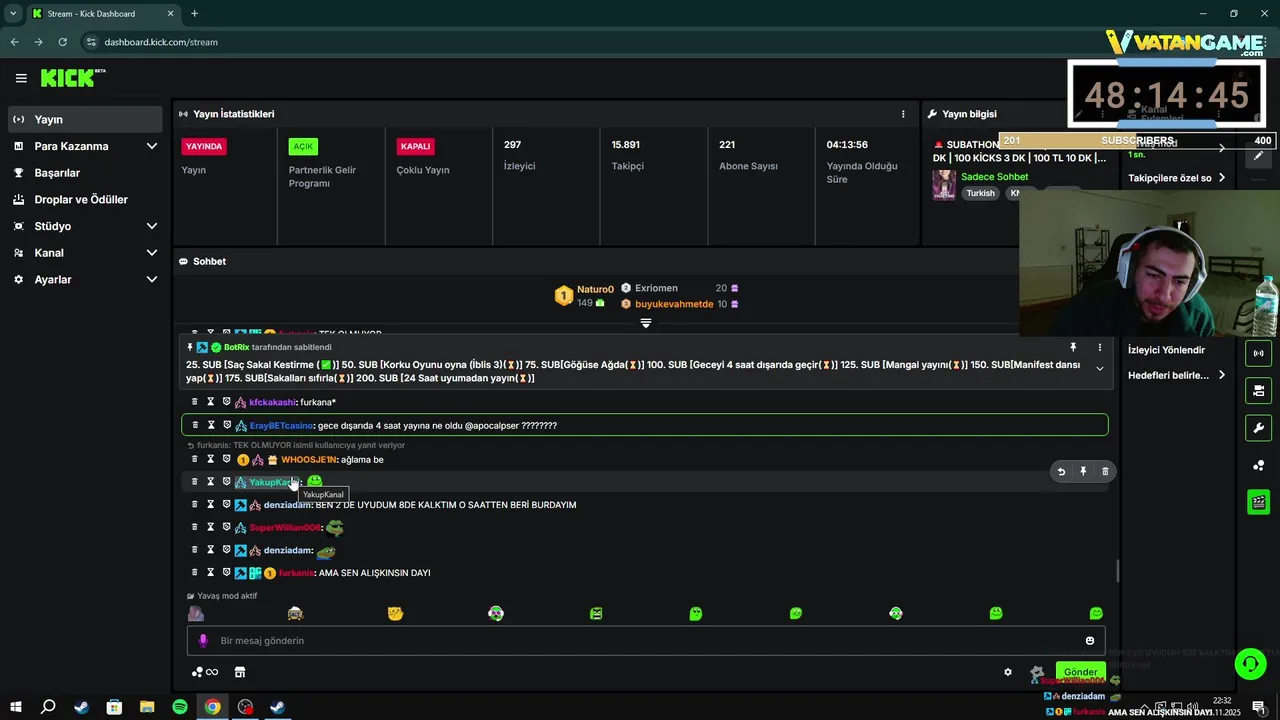The width and height of the screenshot is (1280, 720).
Task: Click Gönder to send message
Action: tap(1080, 672)
